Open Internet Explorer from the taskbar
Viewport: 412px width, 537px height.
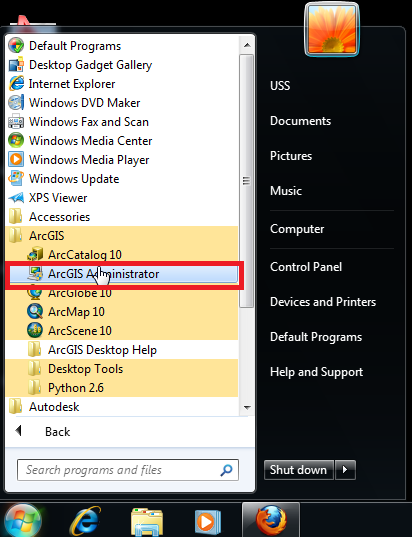tap(85, 522)
